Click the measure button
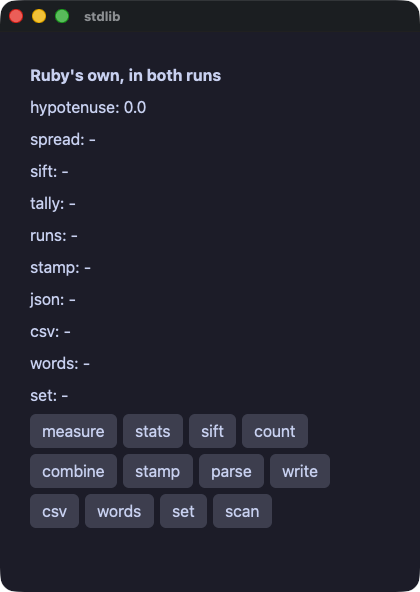Image resolution: width=420 pixels, height=592 pixels. [x=73, y=431]
